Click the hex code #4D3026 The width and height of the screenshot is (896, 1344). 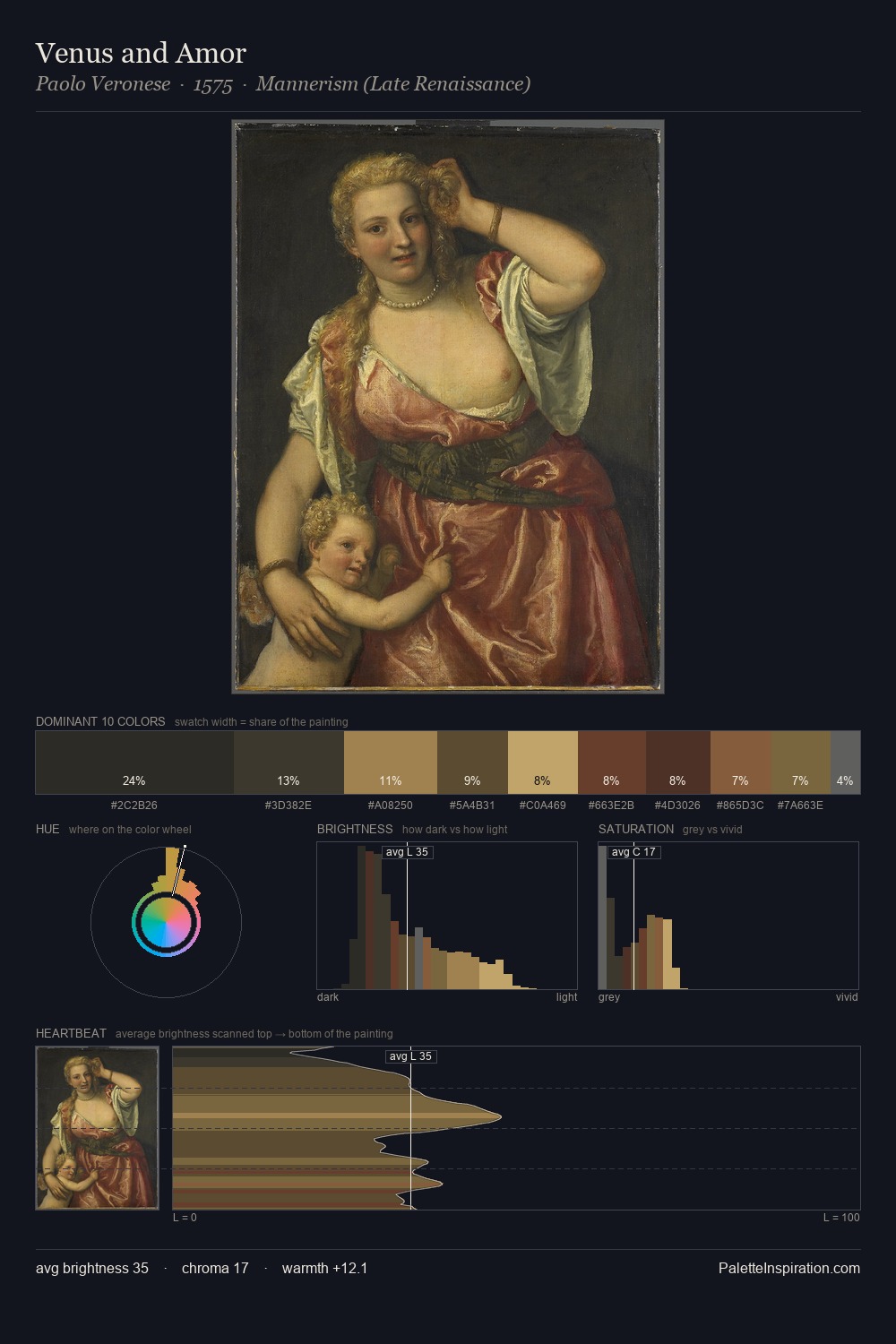click(678, 806)
